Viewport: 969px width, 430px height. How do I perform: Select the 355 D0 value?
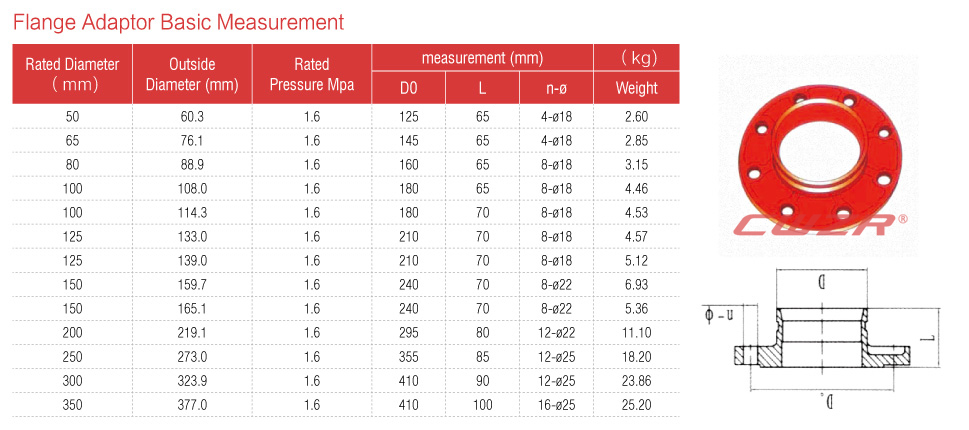[408, 357]
